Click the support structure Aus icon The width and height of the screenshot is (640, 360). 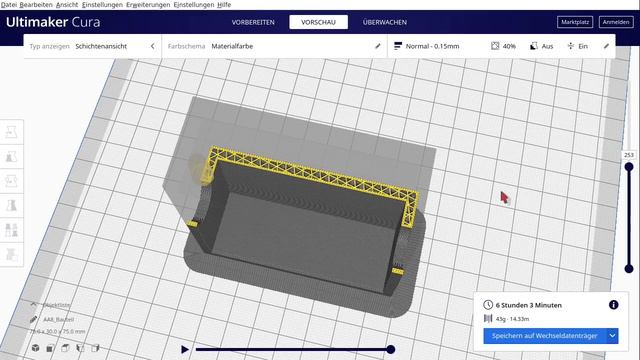tap(533, 46)
